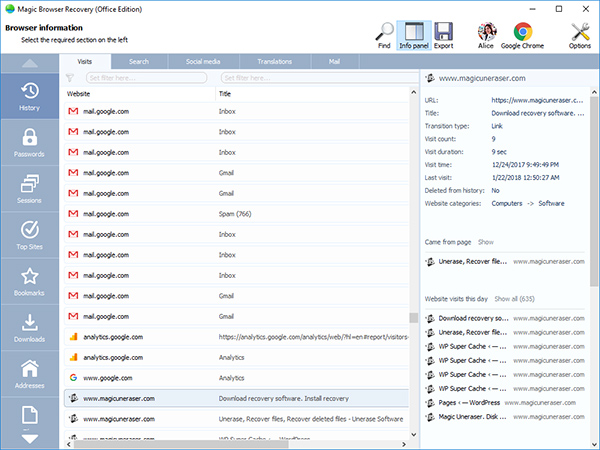This screenshot has width=600, height=450.
Task: Switch to the Translations tab
Action: point(274,62)
